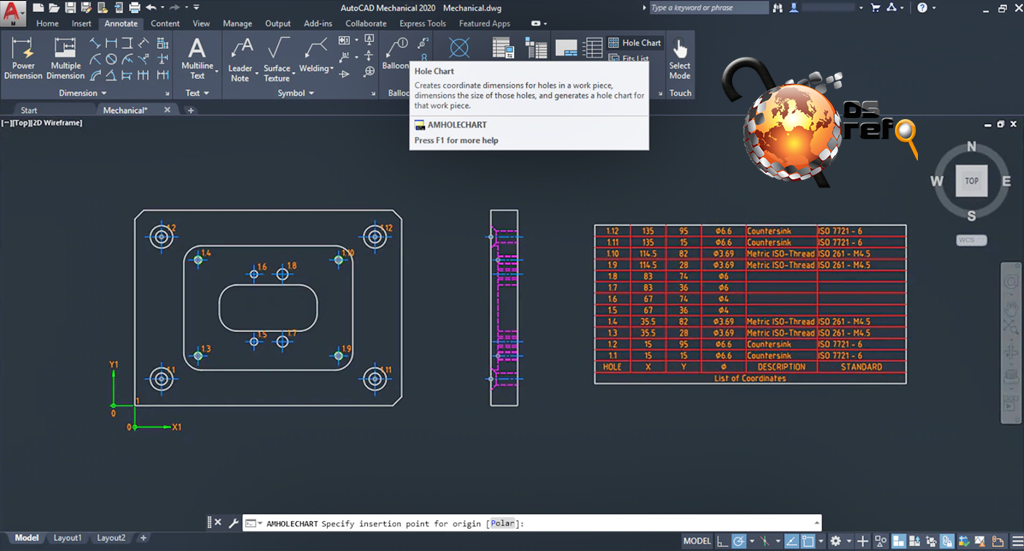Open the Start drawing tab
The image size is (1024, 551).
[29, 110]
